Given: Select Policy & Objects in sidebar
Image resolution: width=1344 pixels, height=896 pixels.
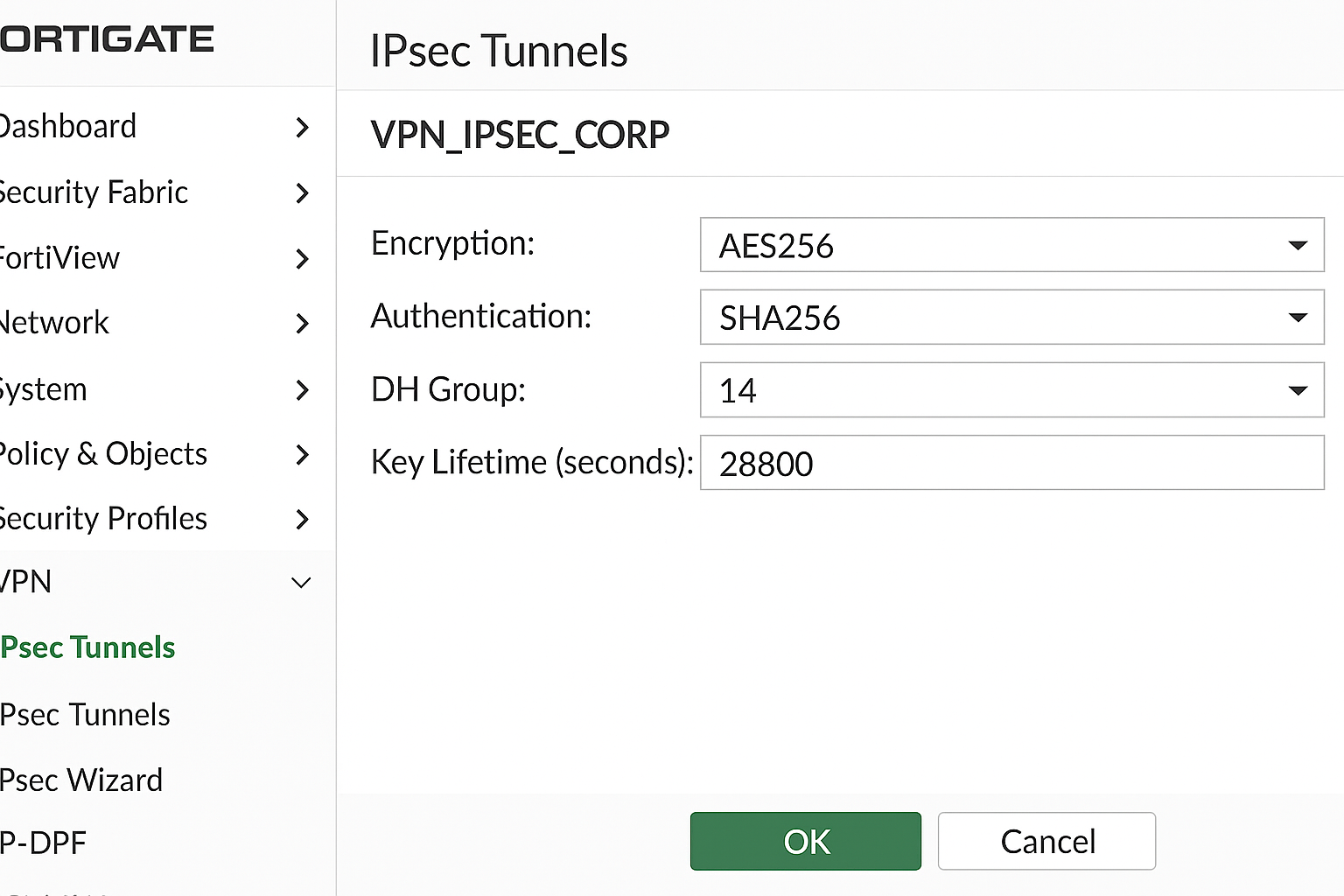Looking at the screenshot, I should point(103,454).
